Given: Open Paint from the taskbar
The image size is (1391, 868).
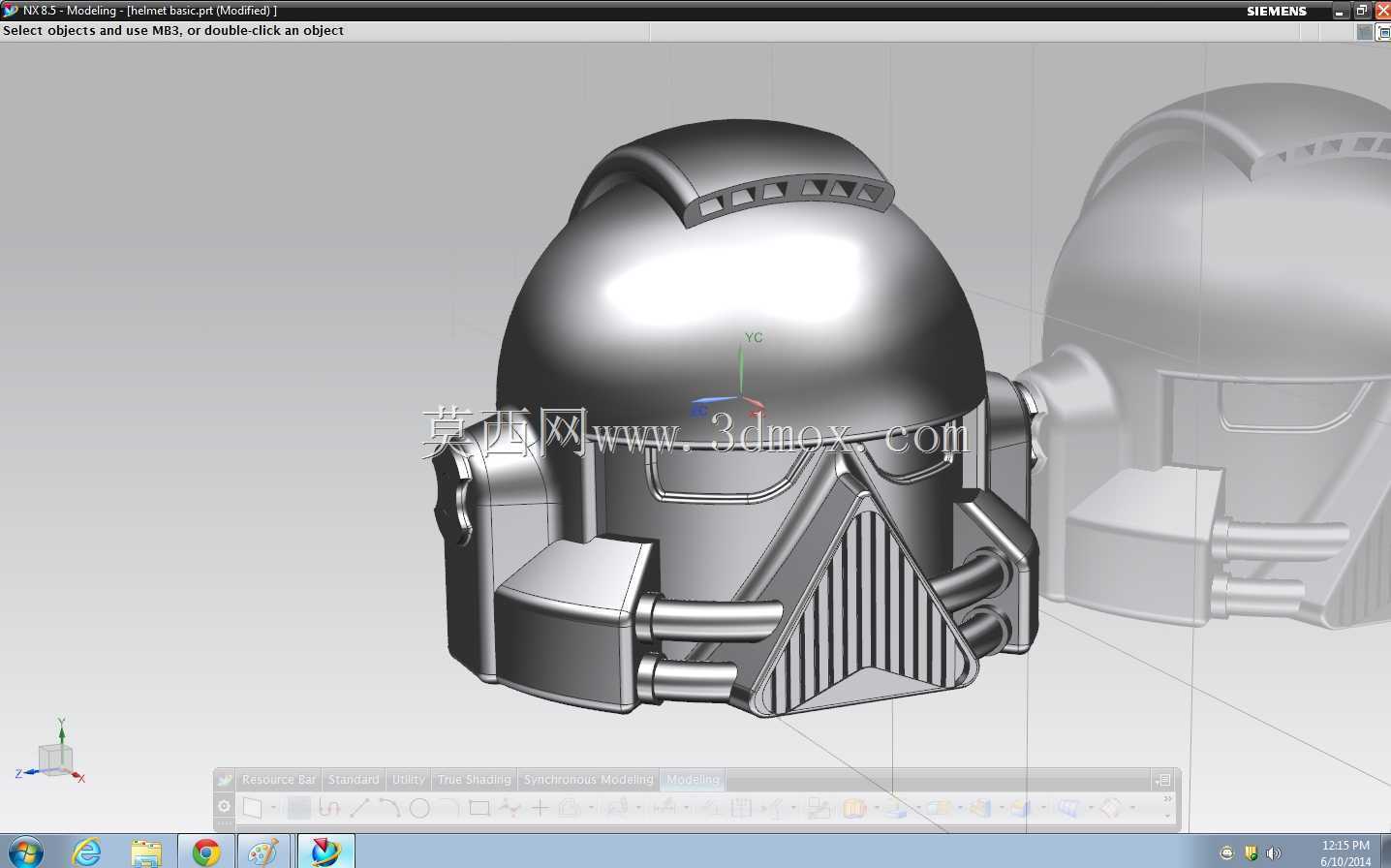Looking at the screenshot, I should click(263, 852).
